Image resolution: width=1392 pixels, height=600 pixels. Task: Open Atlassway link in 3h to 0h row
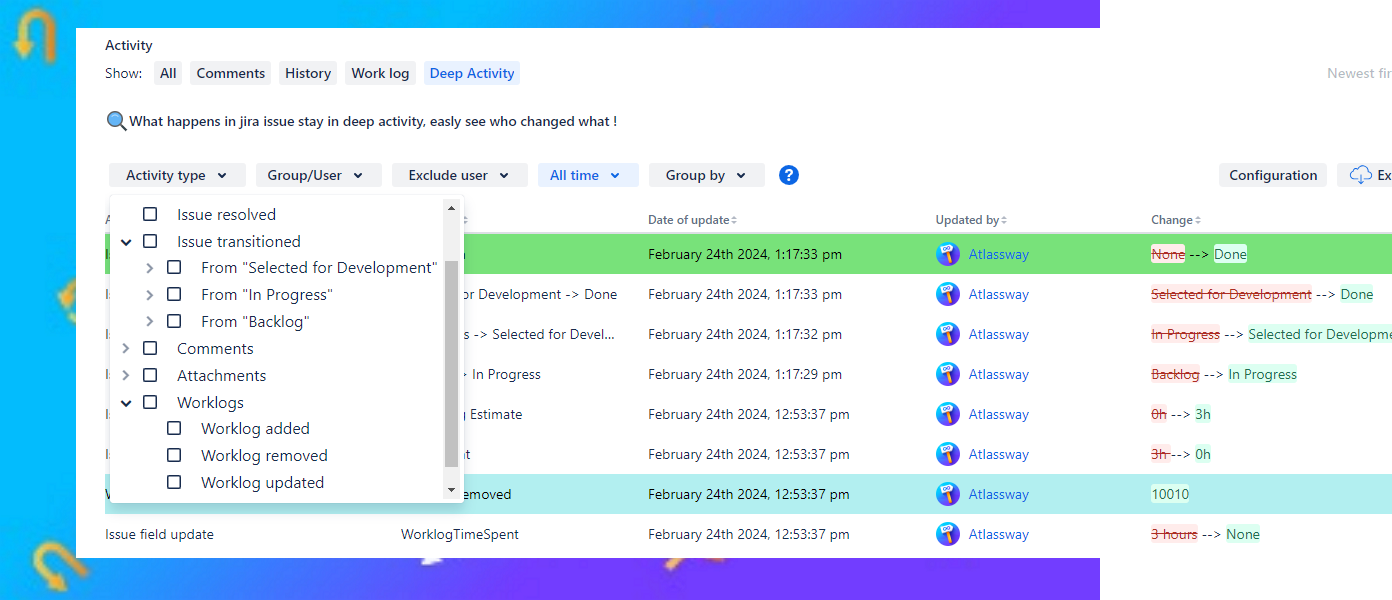pyautogui.click(x=998, y=454)
